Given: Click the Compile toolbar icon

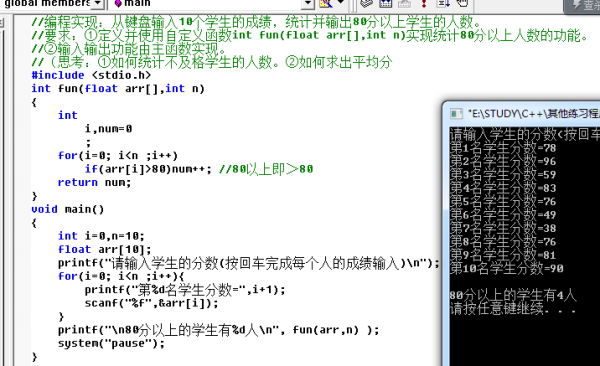Looking at the screenshot, I should coord(366,3).
